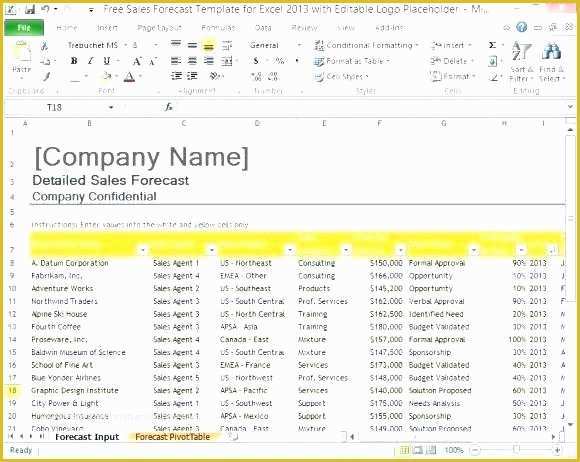Open Format as Table gallery
This screenshot has height=462, width=580.
coord(352,61)
